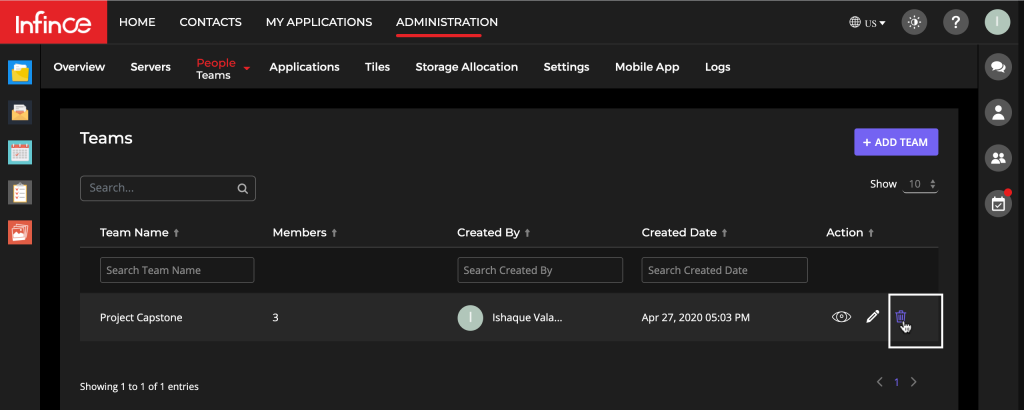Switch to the Settings tab

point(566,67)
